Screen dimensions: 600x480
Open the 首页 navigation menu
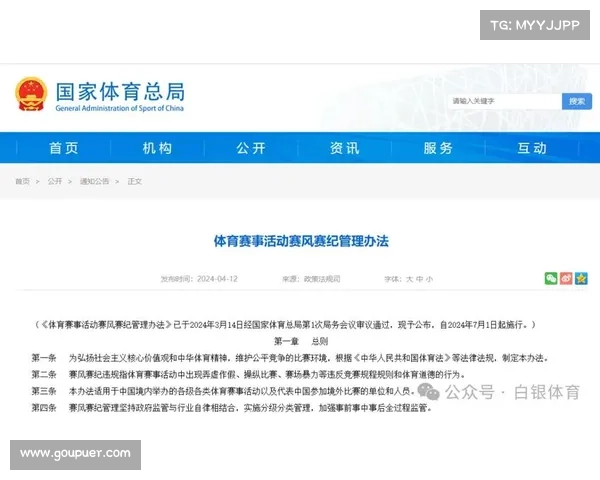[x=64, y=148]
